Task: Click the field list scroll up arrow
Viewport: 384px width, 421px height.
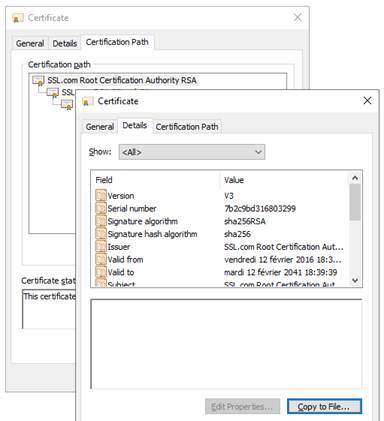Action: point(355,178)
